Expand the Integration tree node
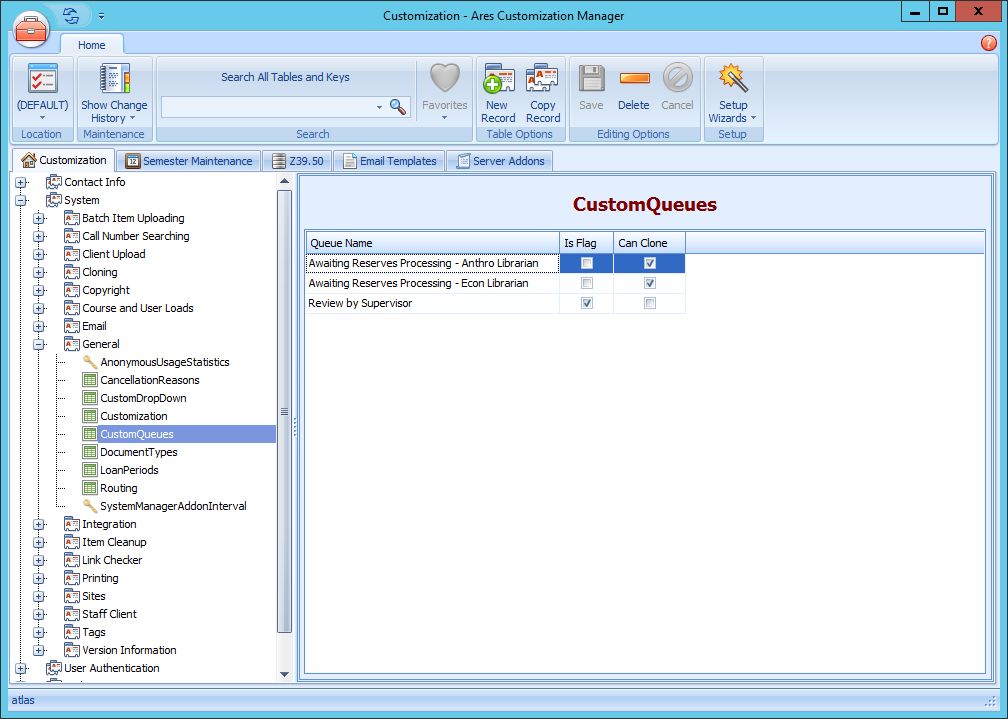1008x719 pixels. (x=39, y=524)
